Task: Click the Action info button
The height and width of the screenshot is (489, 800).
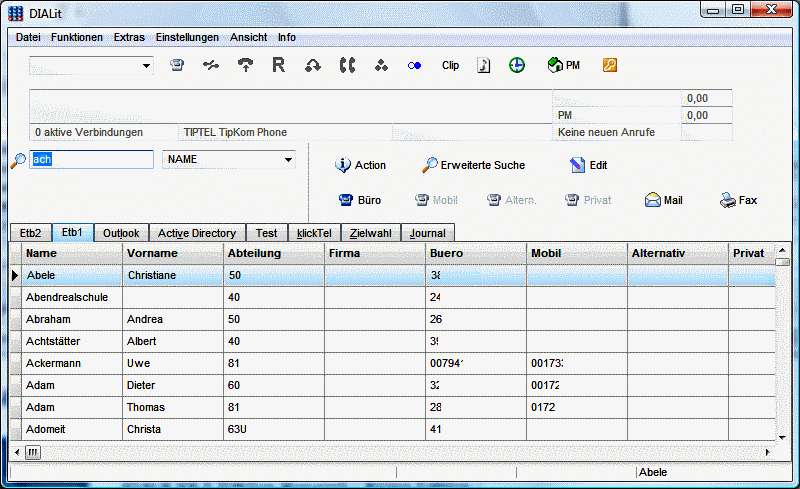Action: 360,165
